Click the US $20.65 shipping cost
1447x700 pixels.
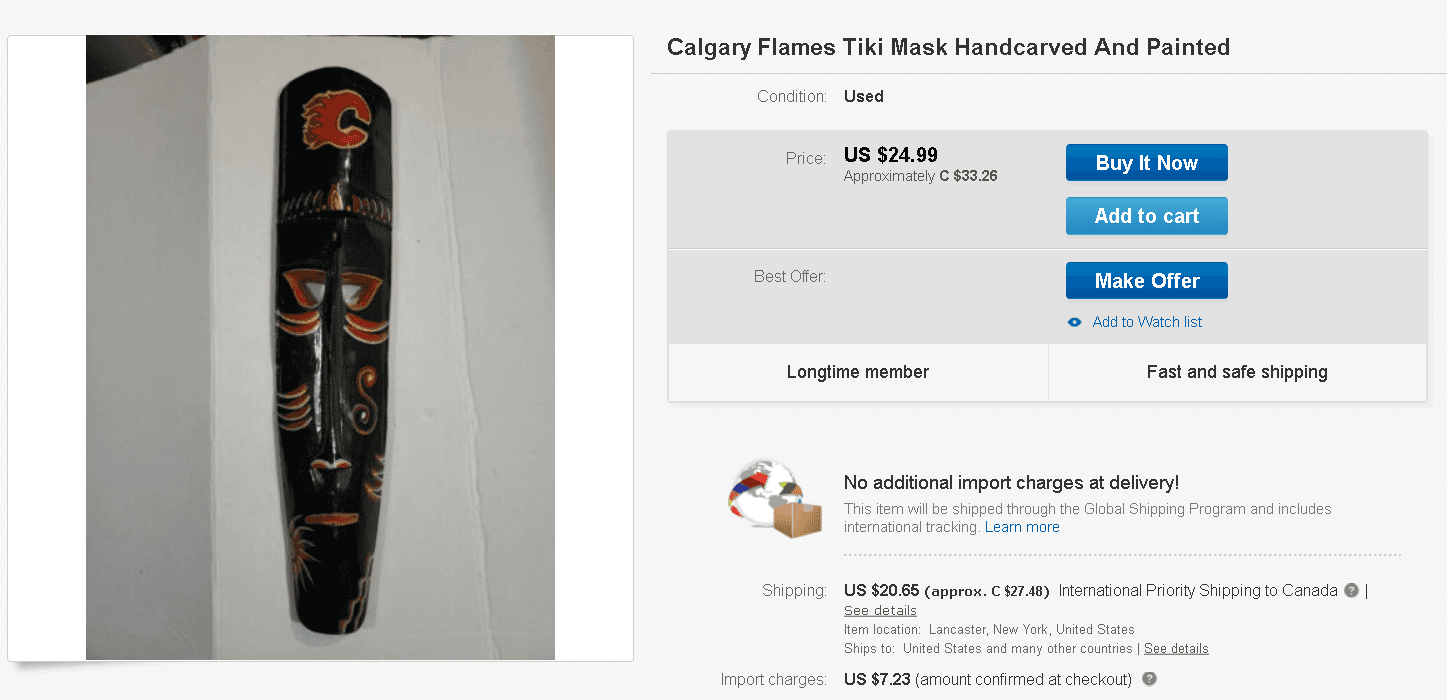pyautogui.click(x=881, y=590)
